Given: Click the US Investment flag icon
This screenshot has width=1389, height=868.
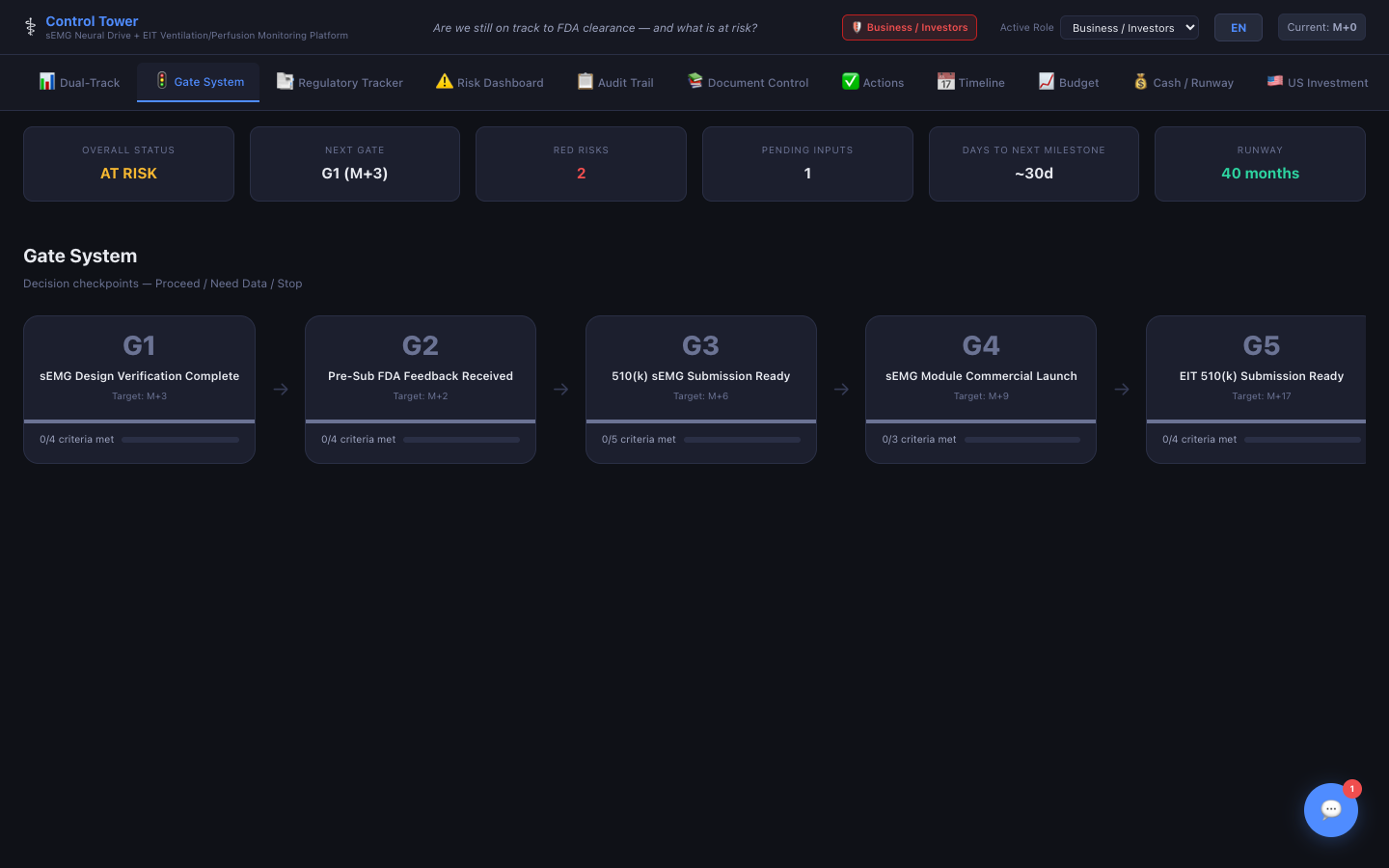Looking at the screenshot, I should [1274, 82].
